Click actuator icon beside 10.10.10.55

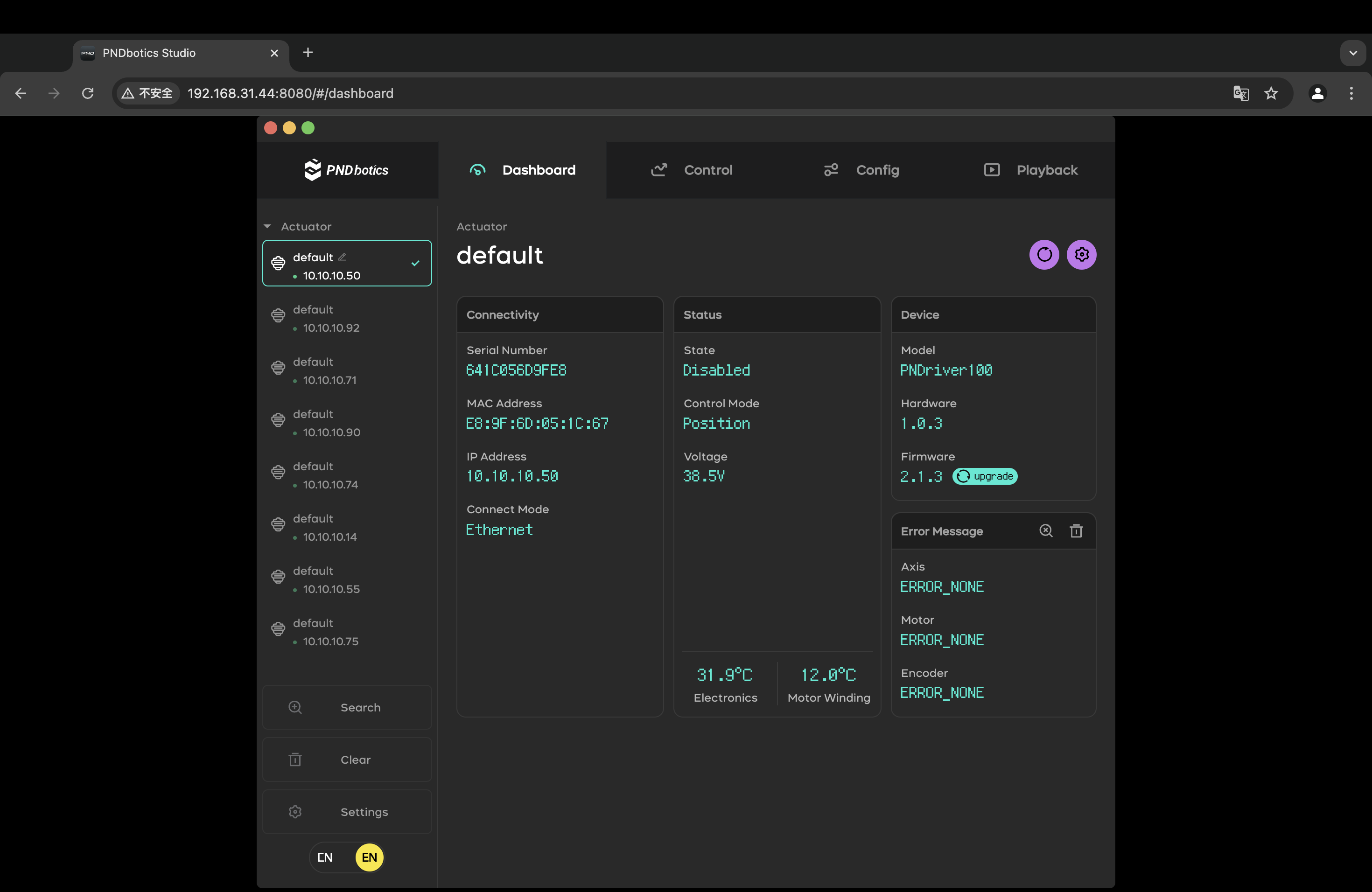click(278, 577)
